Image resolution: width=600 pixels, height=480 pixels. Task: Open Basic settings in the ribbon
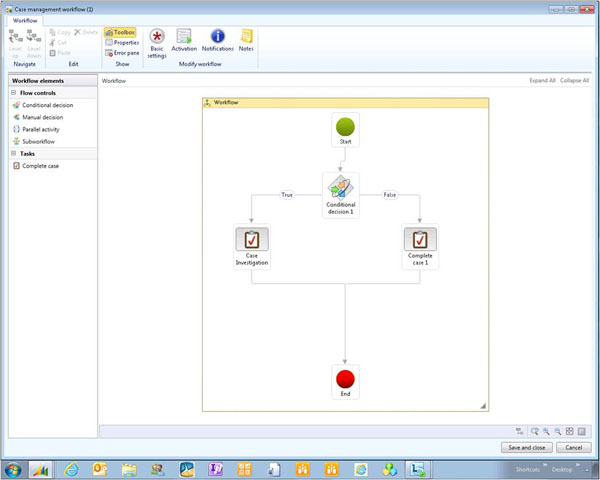point(157,41)
